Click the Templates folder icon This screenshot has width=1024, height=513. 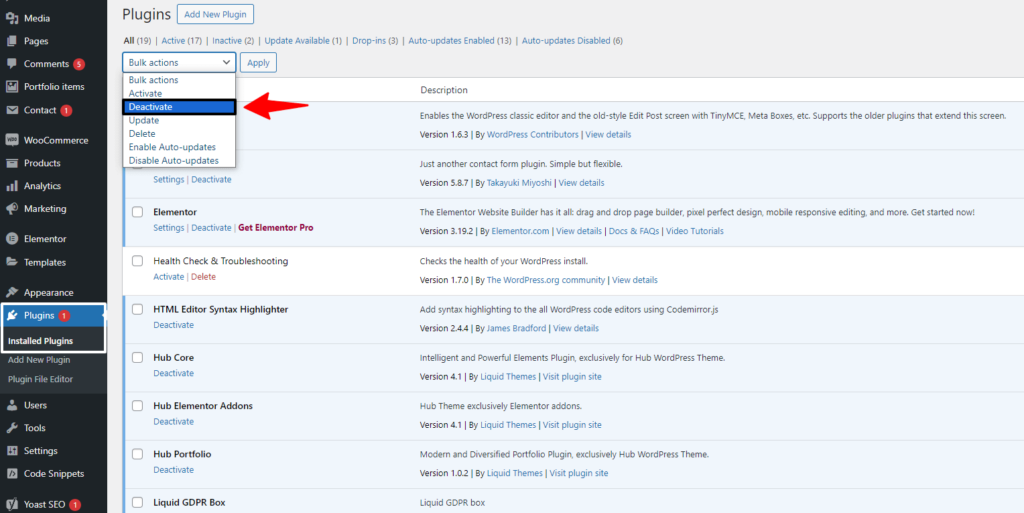tap(12, 262)
